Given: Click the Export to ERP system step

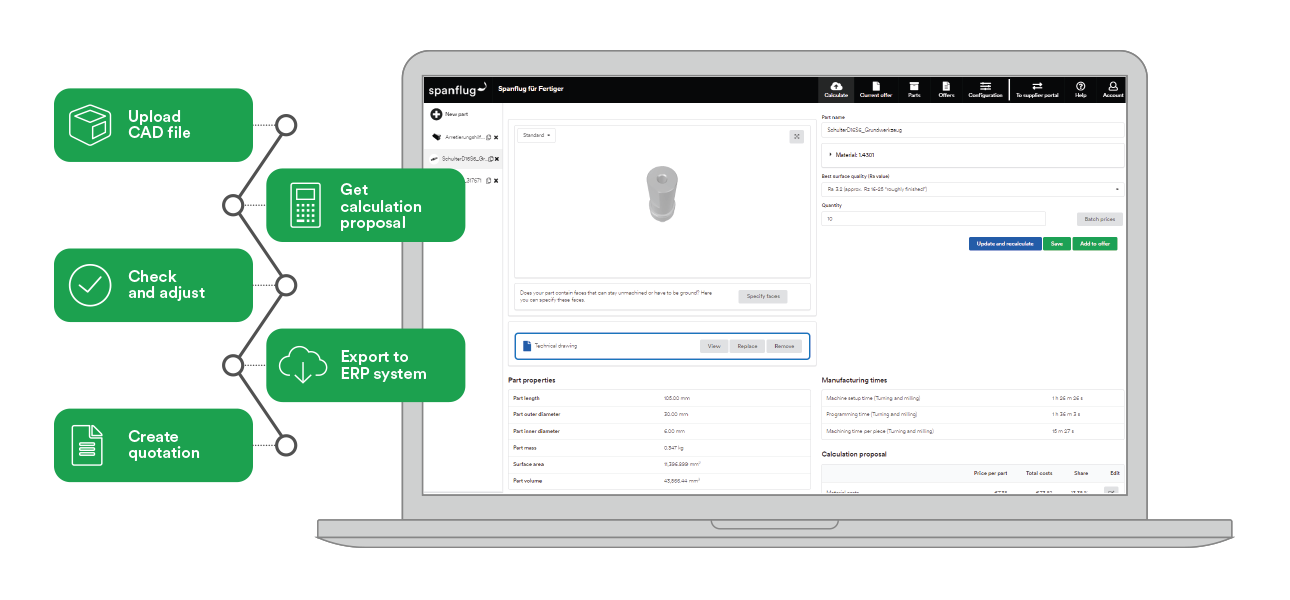Looking at the screenshot, I should pos(365,365).
